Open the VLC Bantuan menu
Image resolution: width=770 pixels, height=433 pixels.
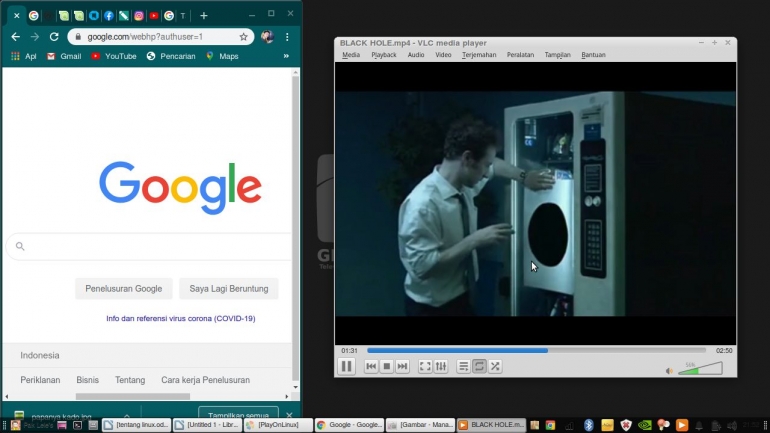pyautogui.click(x=593, y=55)
